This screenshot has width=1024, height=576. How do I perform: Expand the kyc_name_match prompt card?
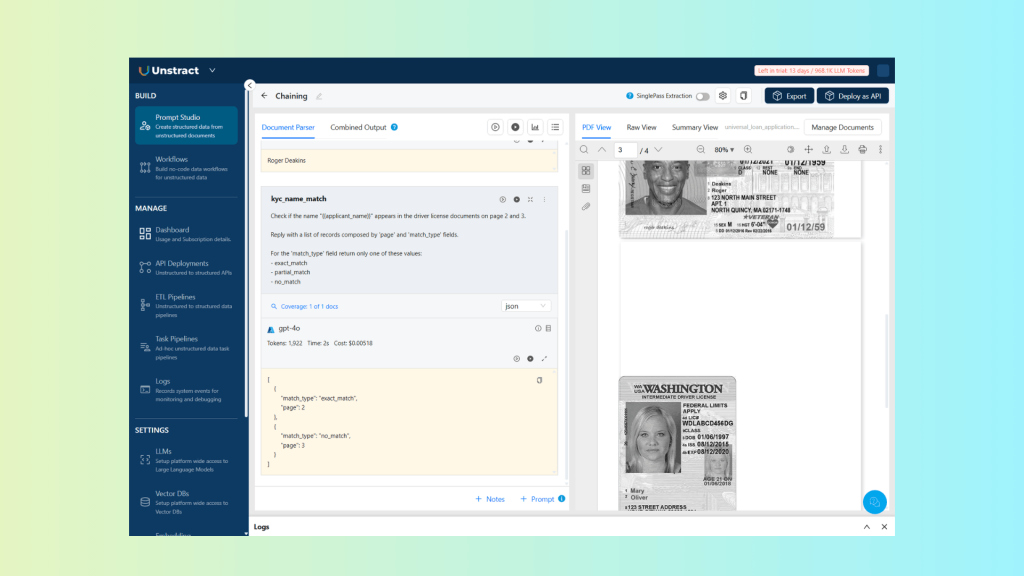[x=530, y=199]
